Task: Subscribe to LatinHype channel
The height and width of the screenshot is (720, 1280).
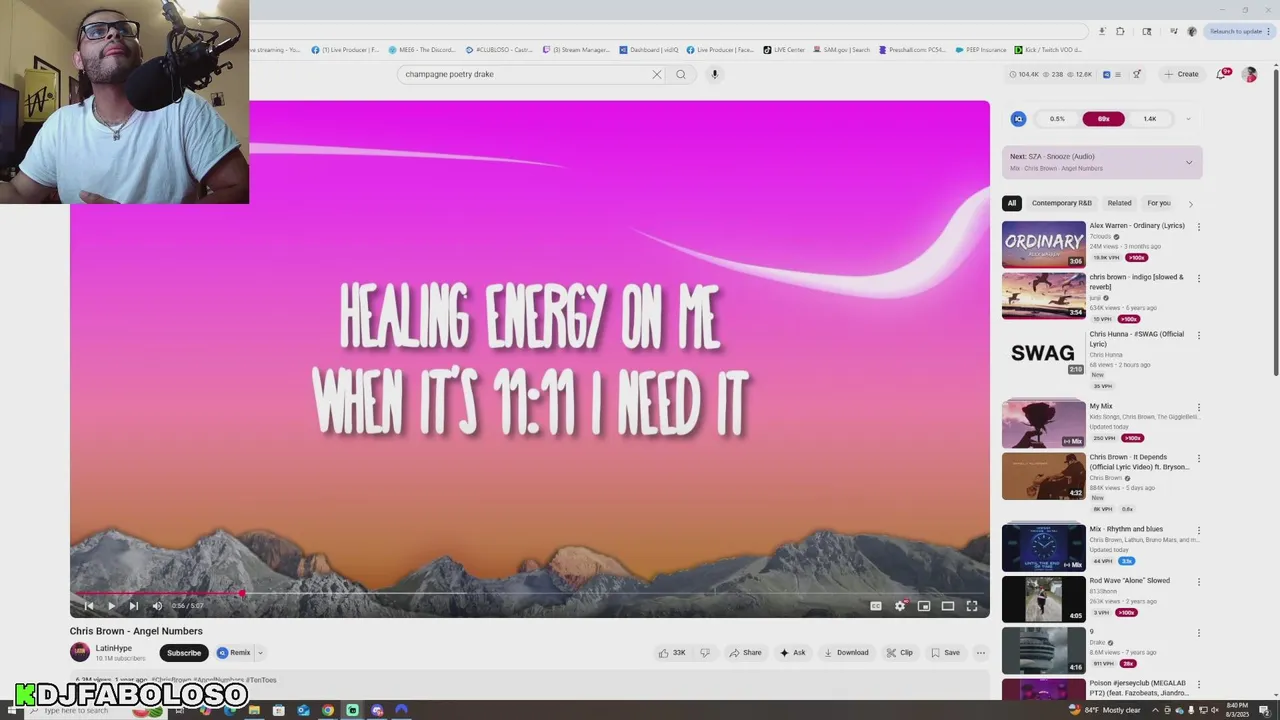Action: point(184,653)
